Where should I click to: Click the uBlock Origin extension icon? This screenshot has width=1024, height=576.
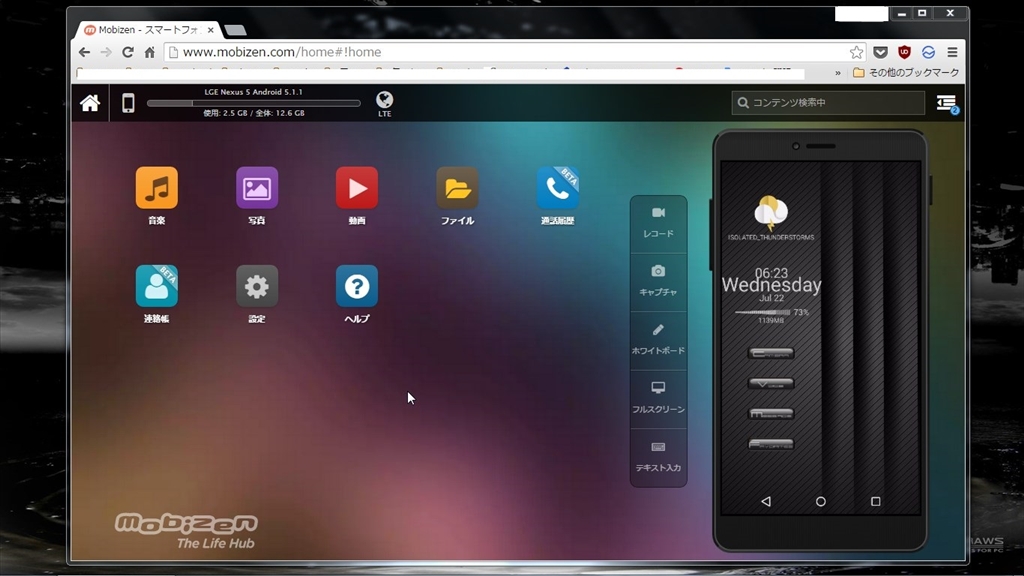tap(904, 52)
